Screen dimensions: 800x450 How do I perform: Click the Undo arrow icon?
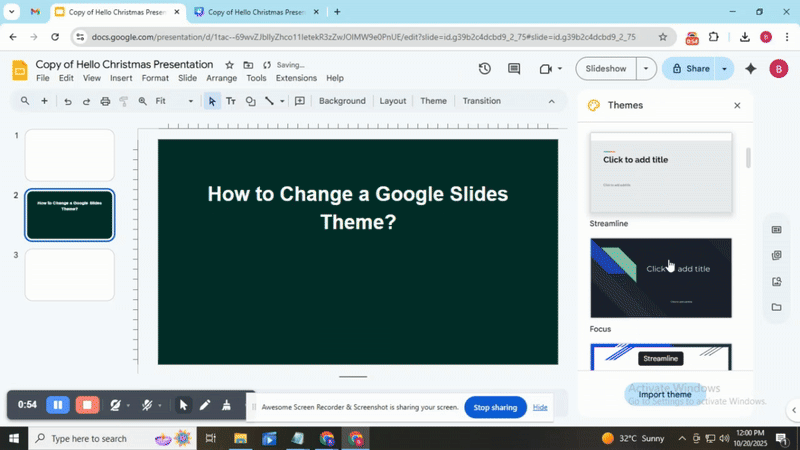click(x=67, y=101)
